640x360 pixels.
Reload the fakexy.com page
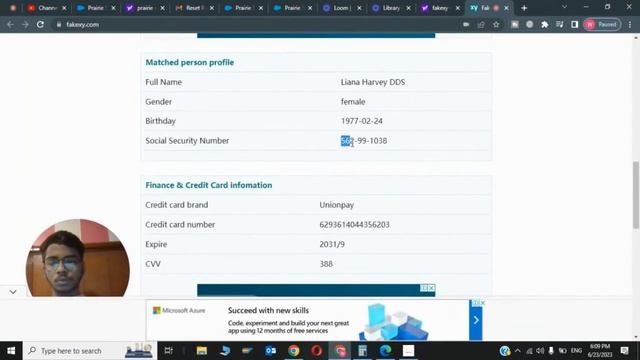tap(40, 24)
